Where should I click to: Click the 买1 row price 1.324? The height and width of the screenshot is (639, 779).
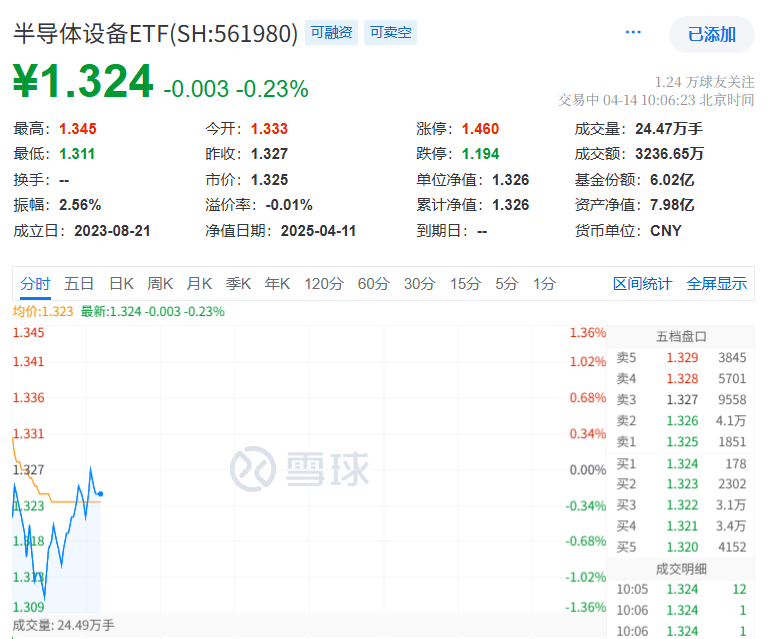tap(682, 464)
